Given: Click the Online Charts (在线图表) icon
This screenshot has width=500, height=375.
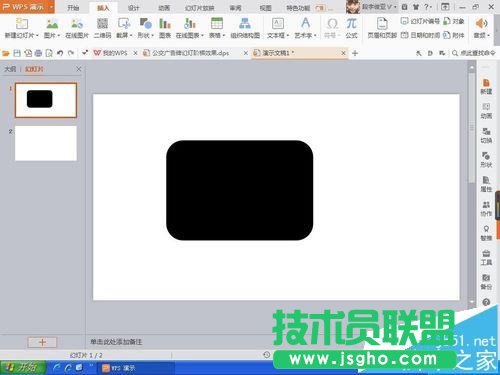Looking at the screenshot, I should [190, 24].
